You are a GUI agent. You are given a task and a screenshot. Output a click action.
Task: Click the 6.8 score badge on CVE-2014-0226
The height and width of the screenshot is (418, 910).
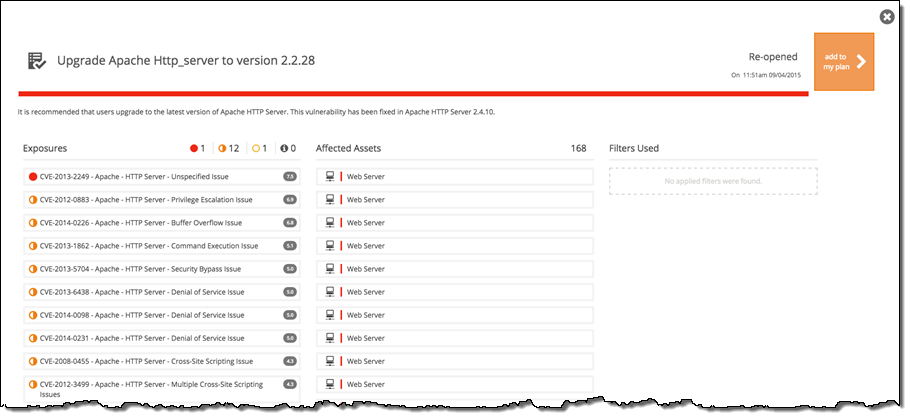tap(290, 223)
